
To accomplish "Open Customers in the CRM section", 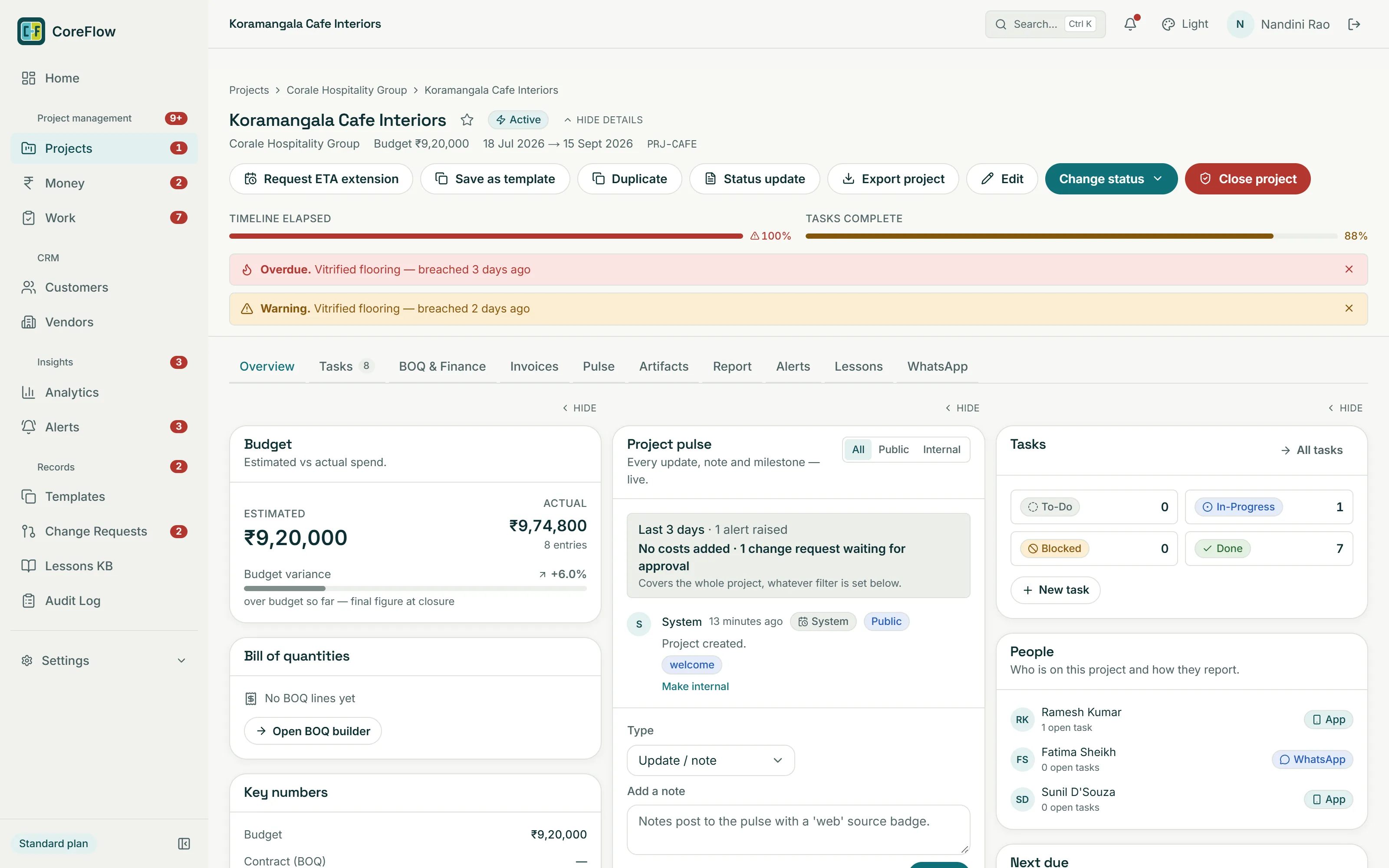I will point(104,287).
